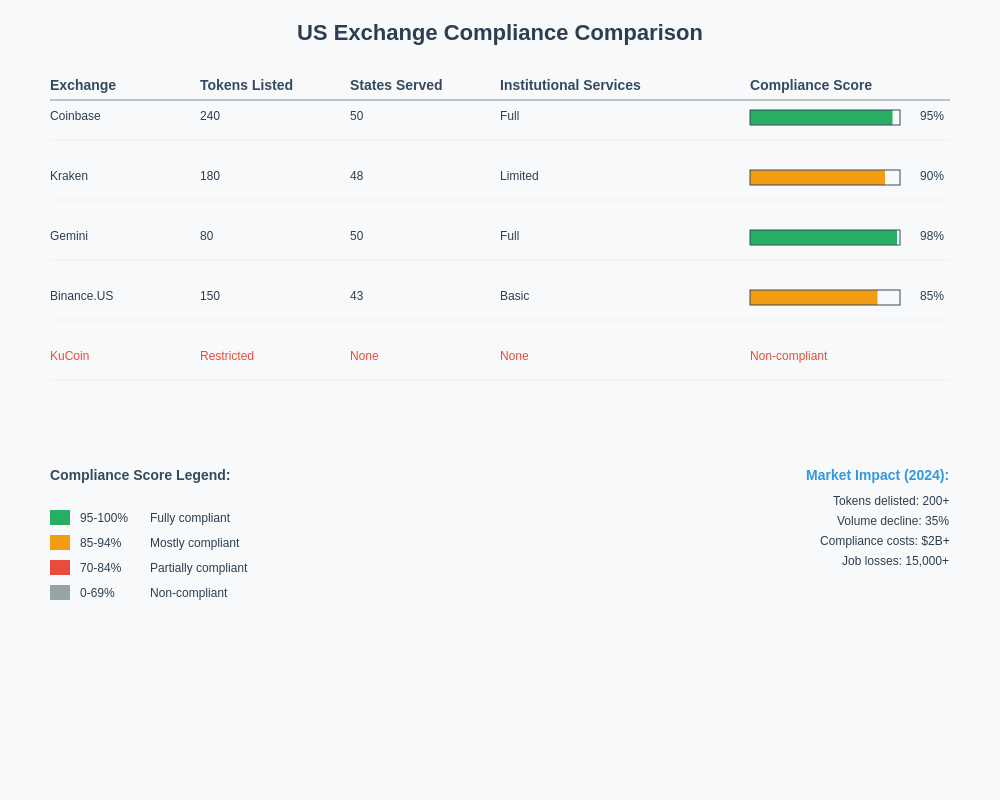Image resolution: width=1000 pixels, height=800 pixels.
Task: Click the Institutional Services column header
Action: [x=570, y=85]
